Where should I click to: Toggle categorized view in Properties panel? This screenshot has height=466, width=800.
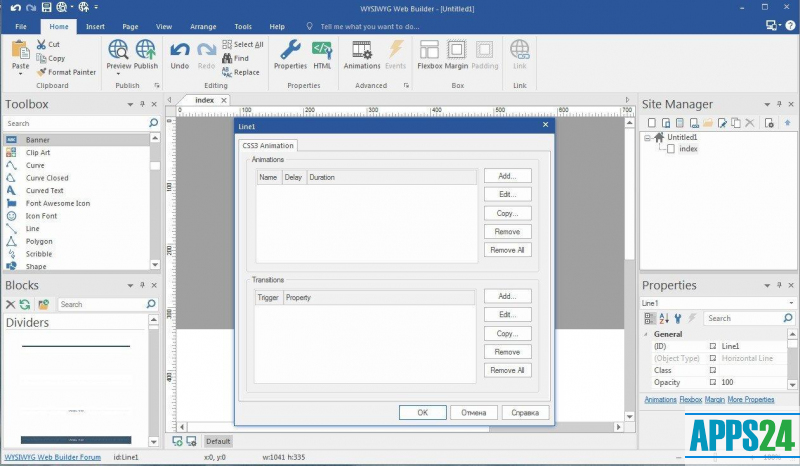[x=650, y=318]
